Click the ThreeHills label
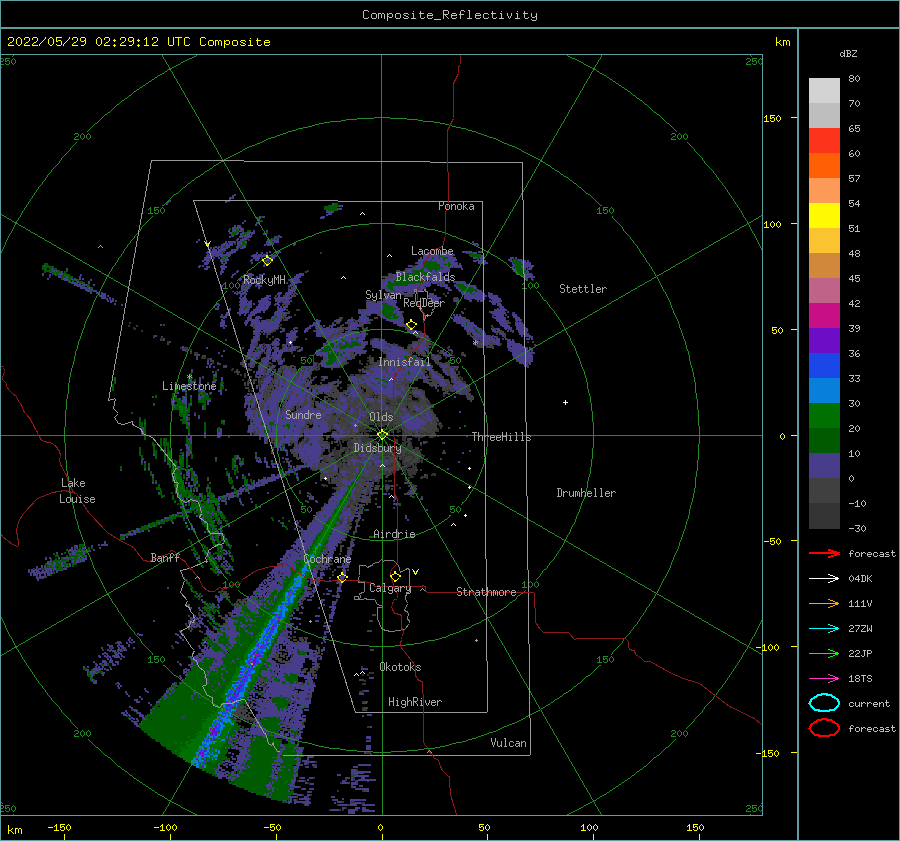Screen dimensions: 900x841 pyautogui.click(x=502, y=437)
